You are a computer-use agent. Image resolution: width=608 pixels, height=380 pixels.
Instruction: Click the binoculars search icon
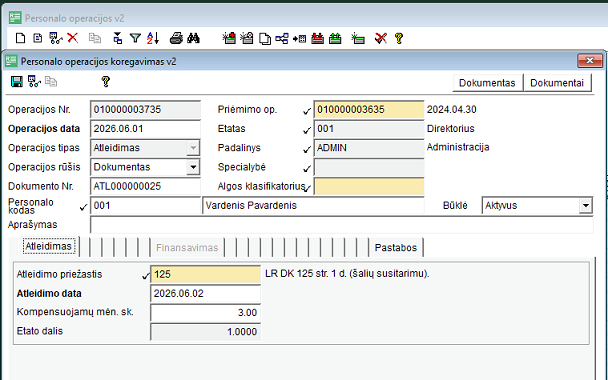pos(193,38)
